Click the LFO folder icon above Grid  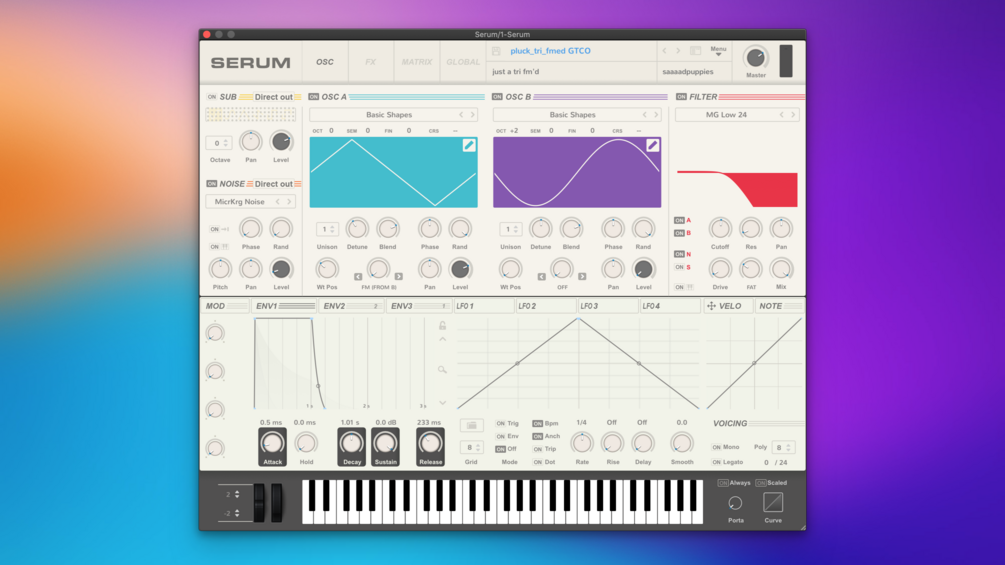(471, 425)
